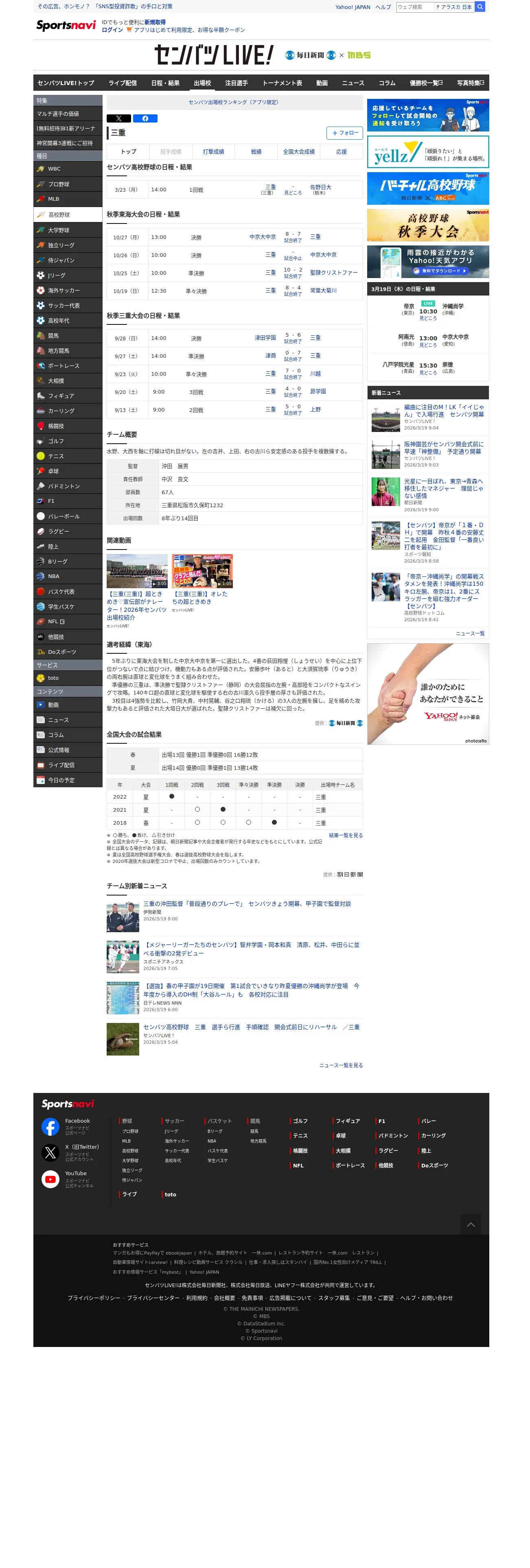Open 大学野球 sidebar icon

[40, 230]
